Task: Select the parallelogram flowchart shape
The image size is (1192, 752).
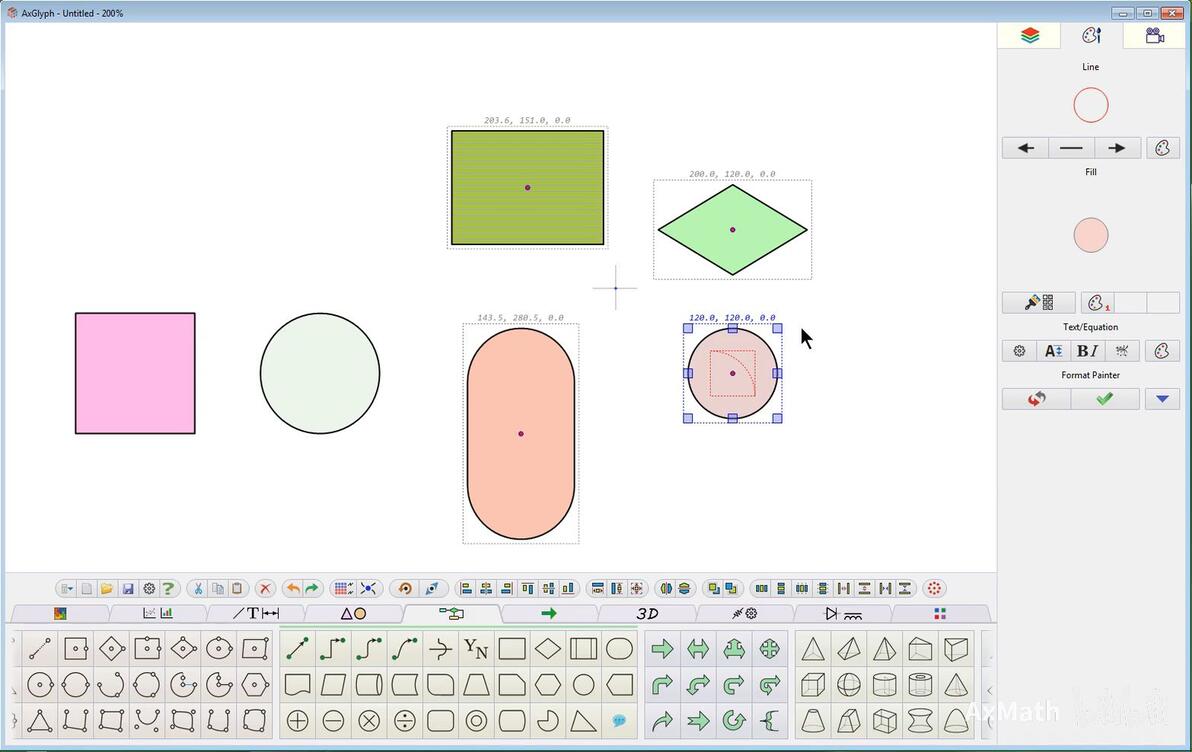Action: [x=333, y=684]
